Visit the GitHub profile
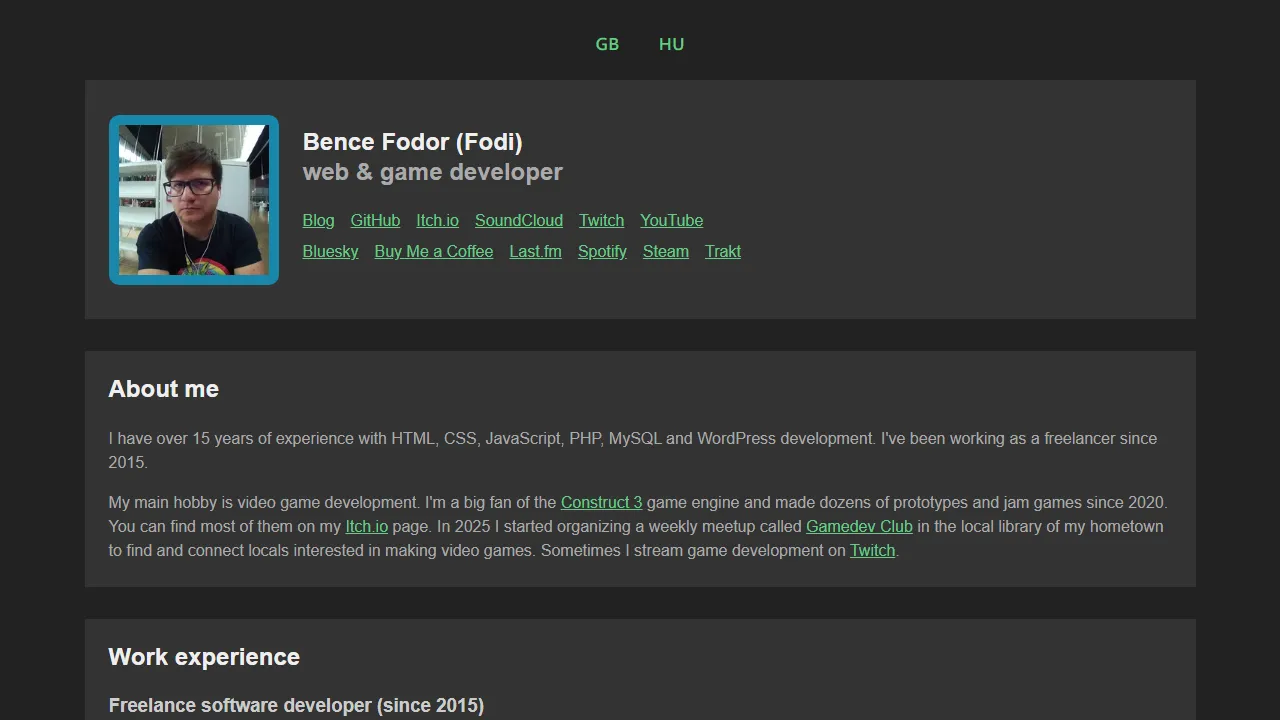The image size is (1280, 720). pos(375,220)
